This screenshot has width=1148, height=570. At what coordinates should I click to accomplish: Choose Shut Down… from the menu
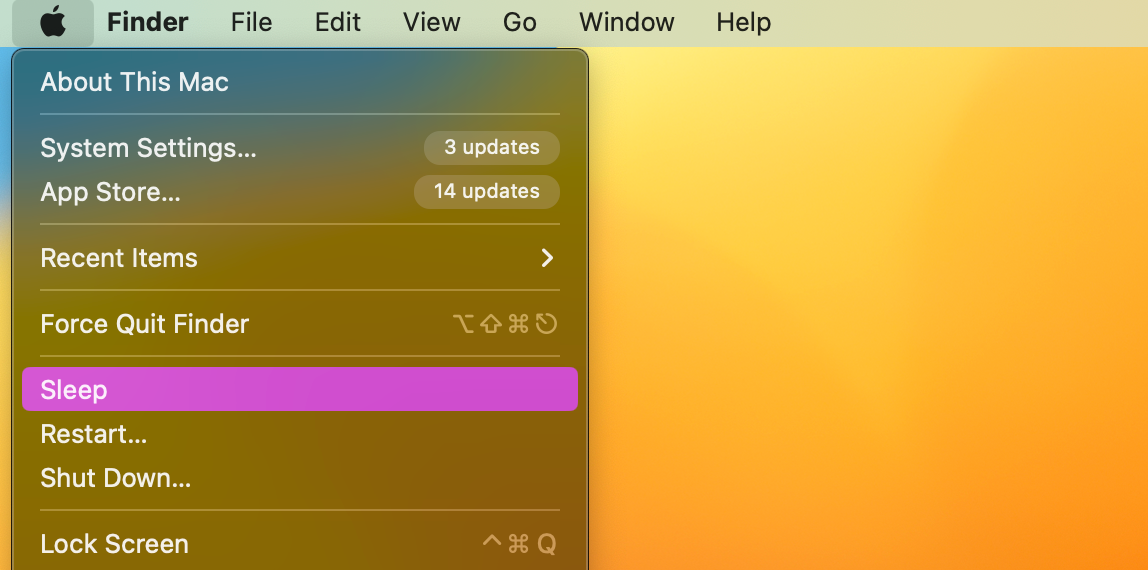point(300,478)
